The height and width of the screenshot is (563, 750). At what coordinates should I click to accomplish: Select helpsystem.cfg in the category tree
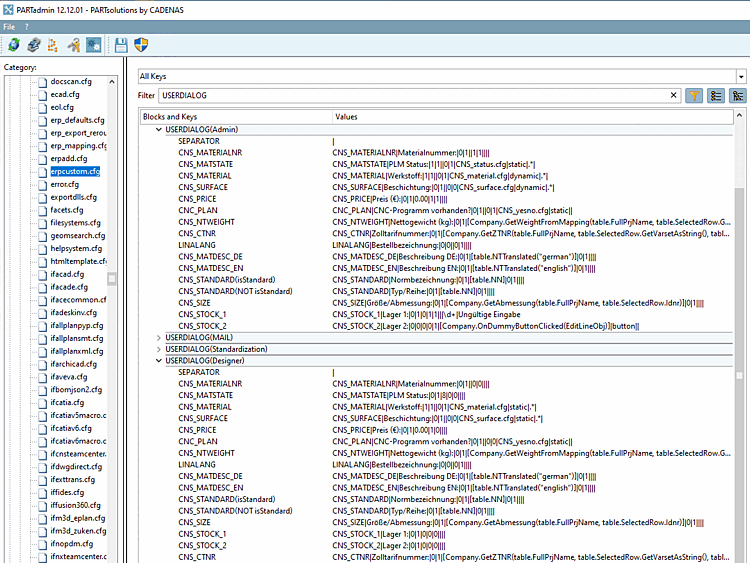pos(76,248)
